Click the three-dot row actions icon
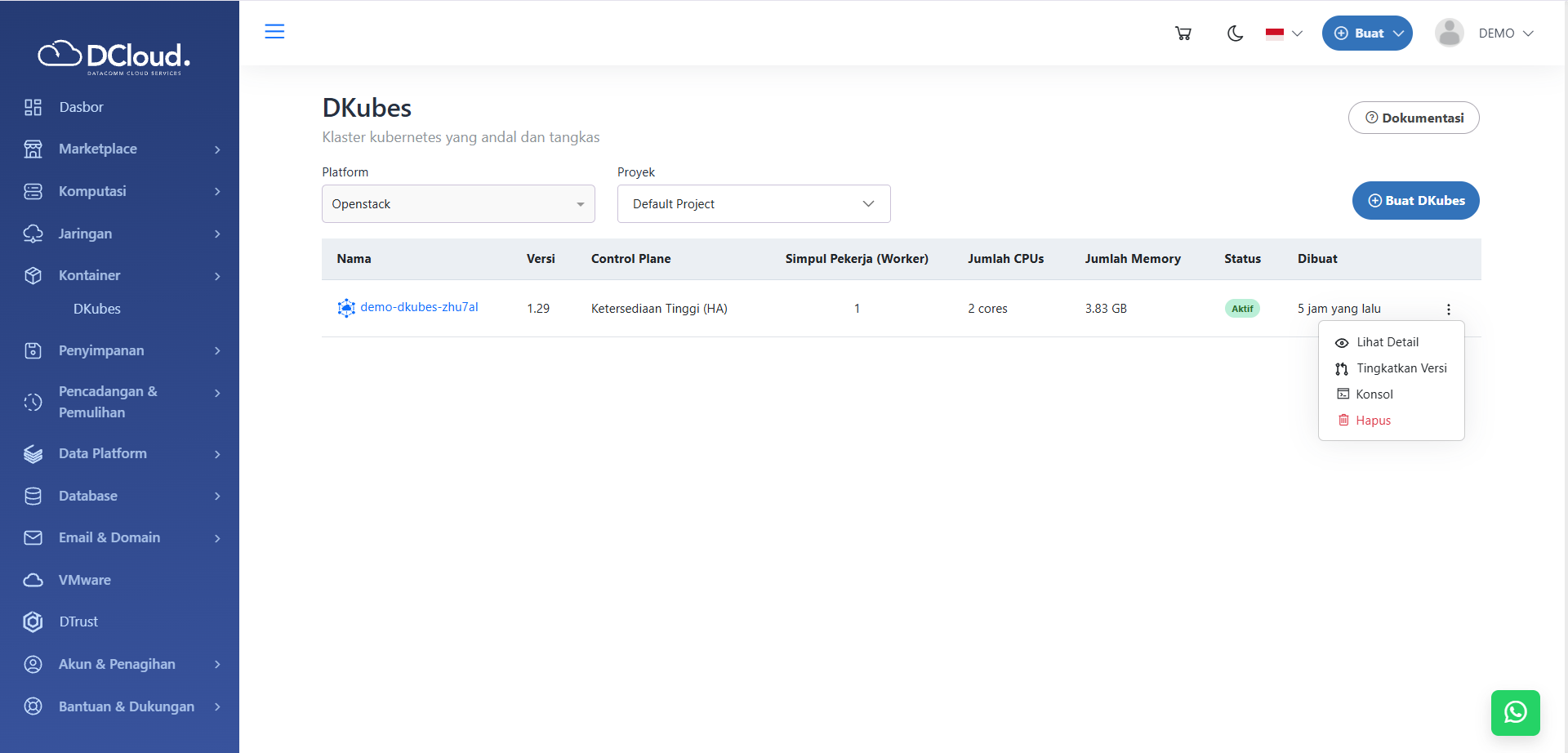The width and height of the screenshot is (1568, 753). [1448, 310]
